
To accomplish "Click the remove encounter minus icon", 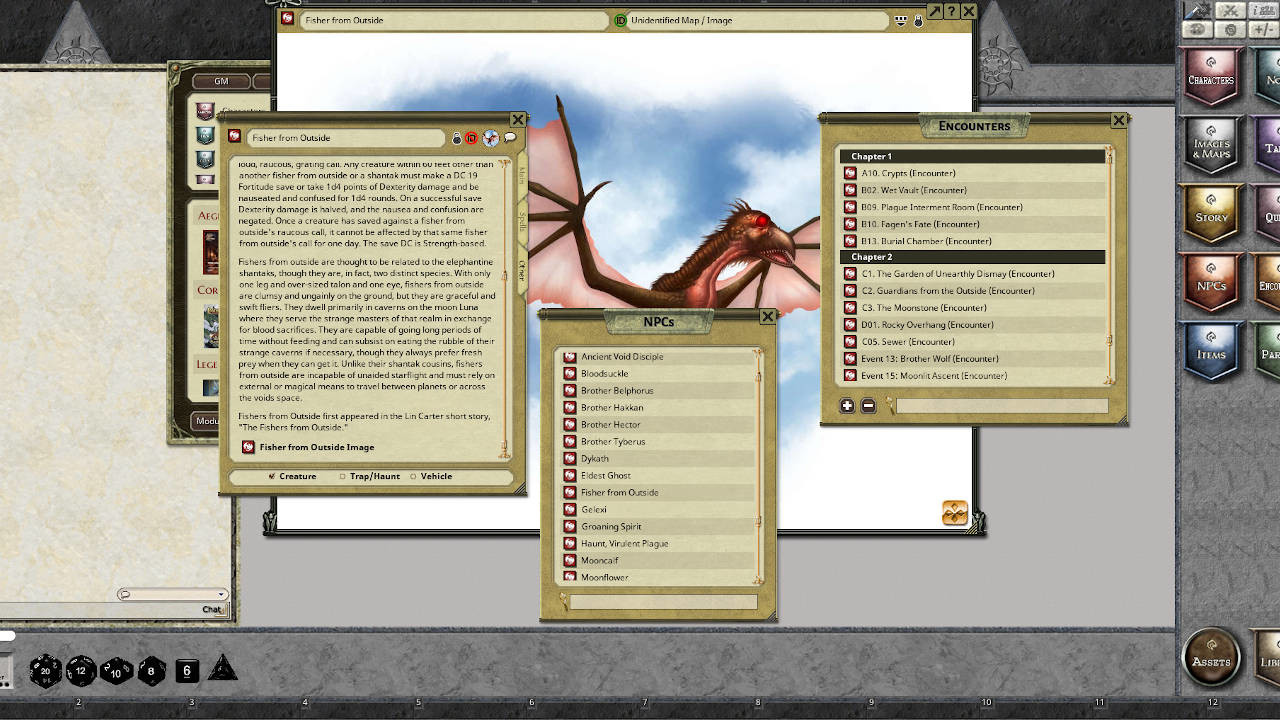I will coord(868,406).
